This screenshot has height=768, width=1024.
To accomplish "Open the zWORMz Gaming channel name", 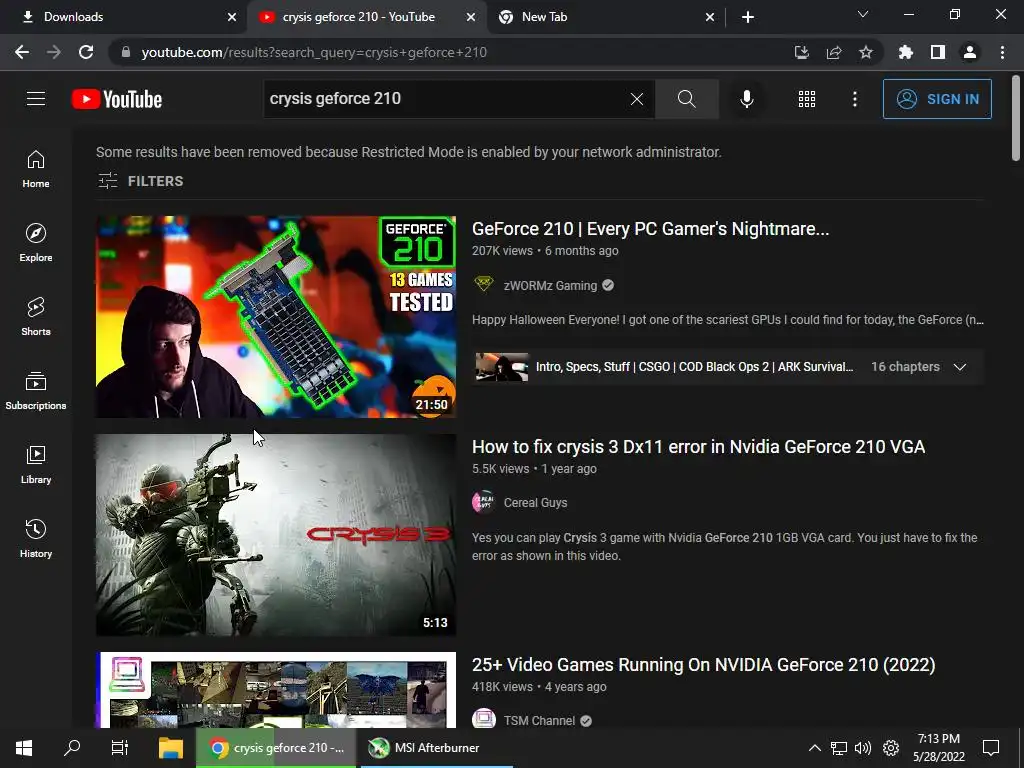I will 550,285.
